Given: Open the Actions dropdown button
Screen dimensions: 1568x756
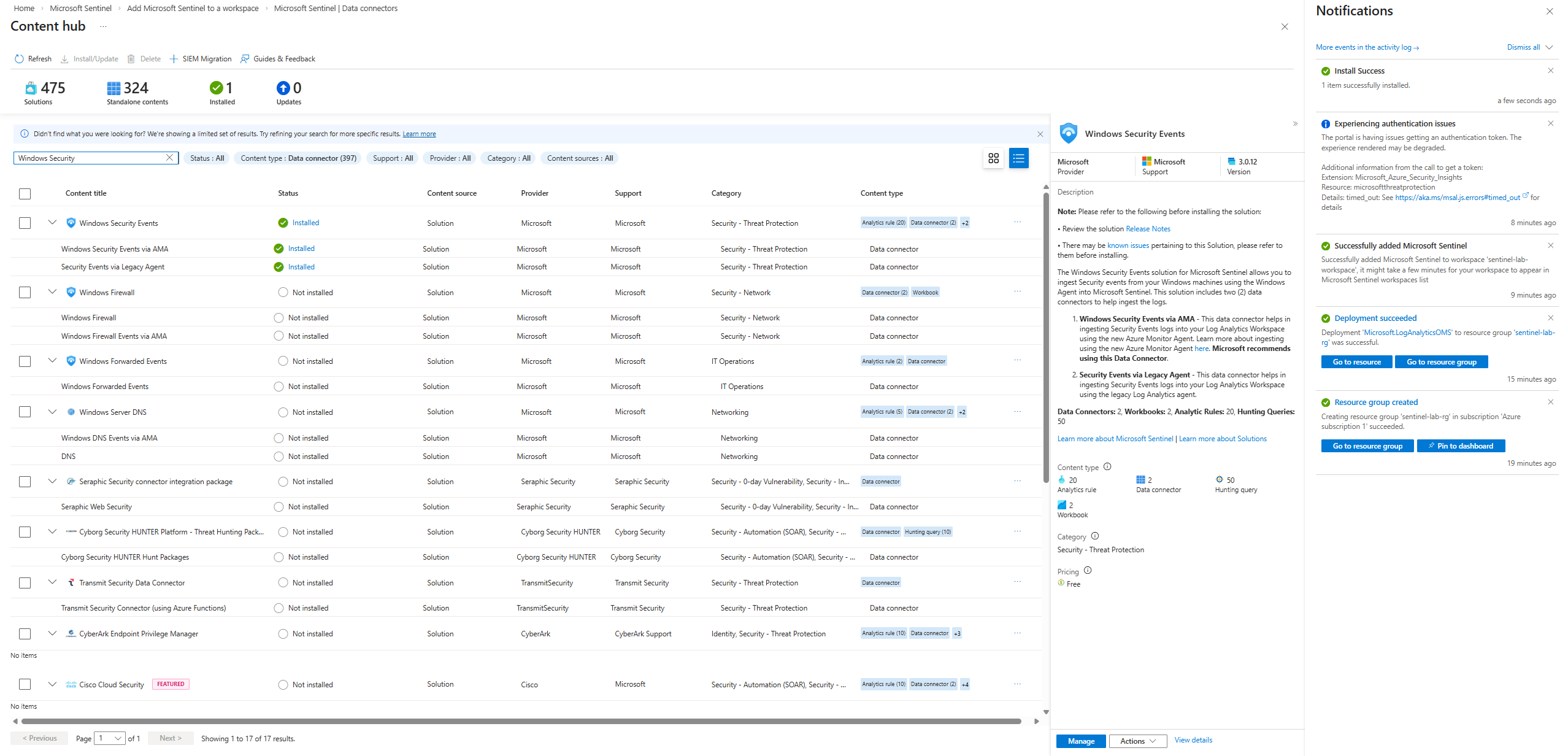Looking at the screenshot, I should pyautogui.click(x=1138, y=741).
